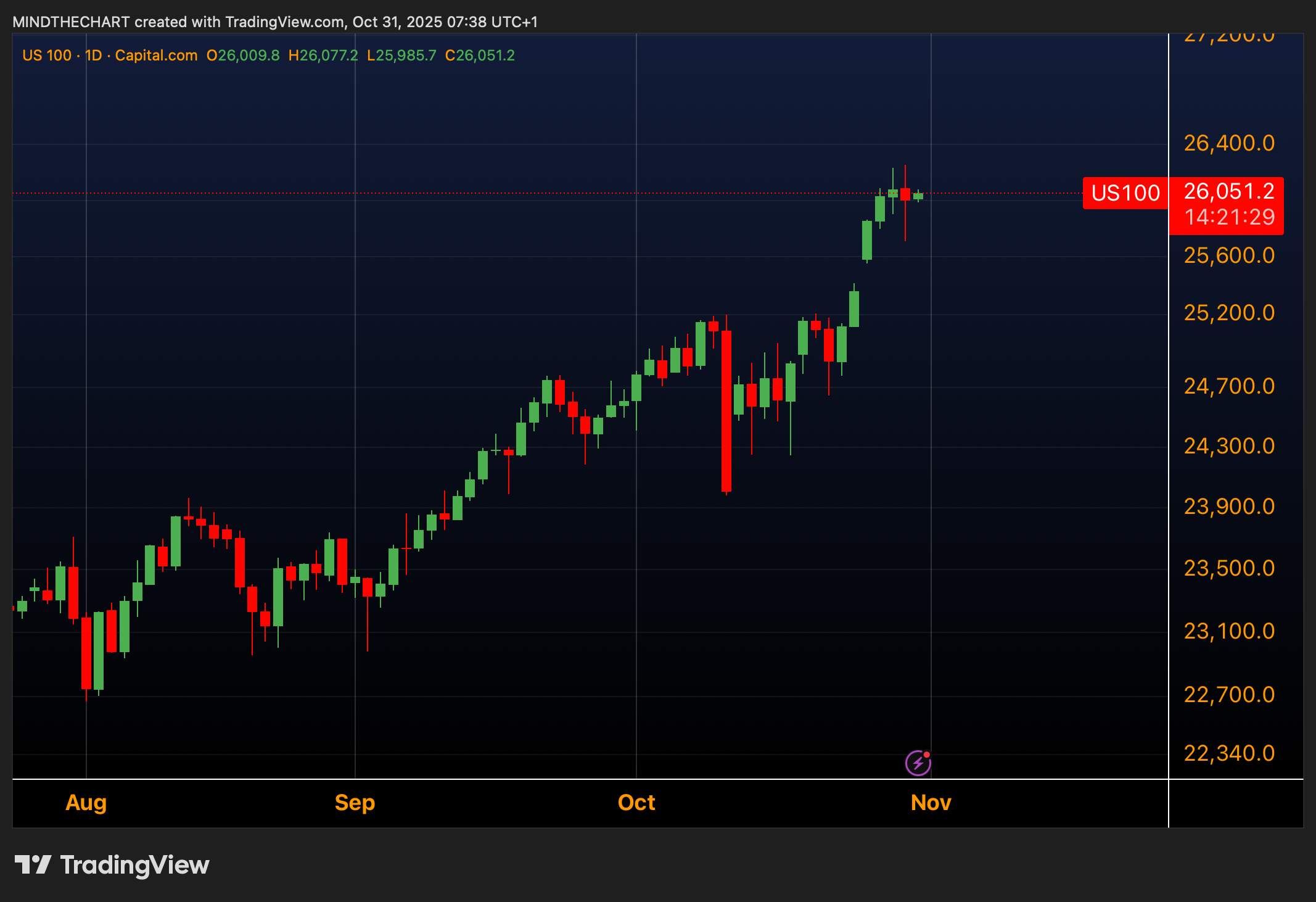Click the TradingView logo icon
Screen dimensions: 1316x902
tap(33, 864)
